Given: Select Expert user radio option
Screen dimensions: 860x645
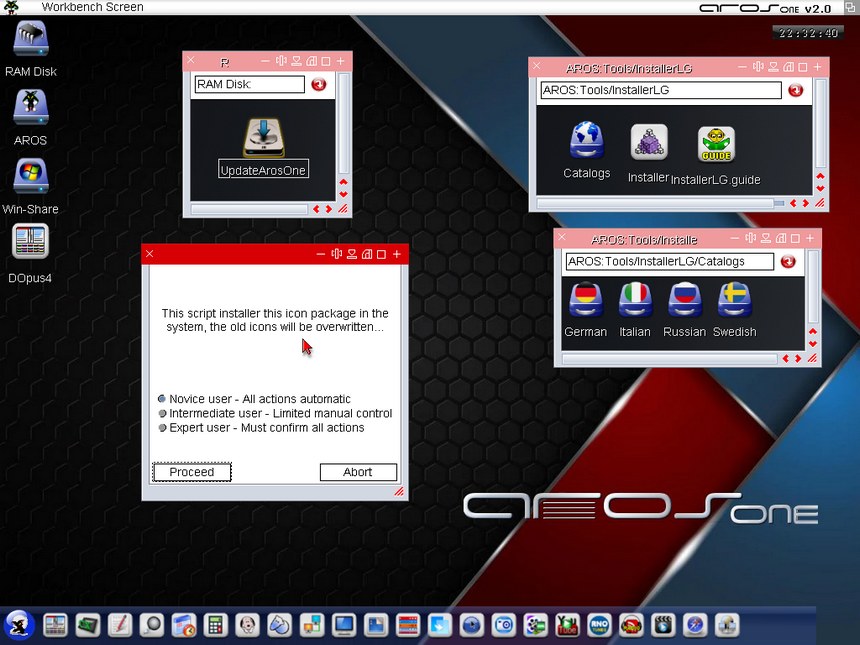Looking at the screenshot, I should click(163, 428).
